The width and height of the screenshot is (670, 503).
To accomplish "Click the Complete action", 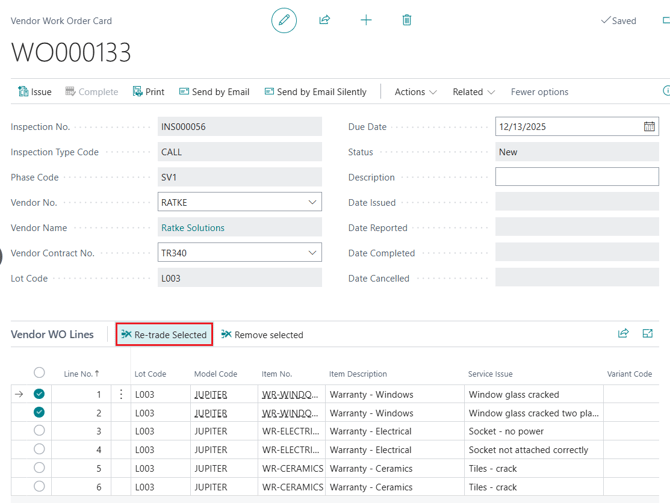I will click(91, 91).
